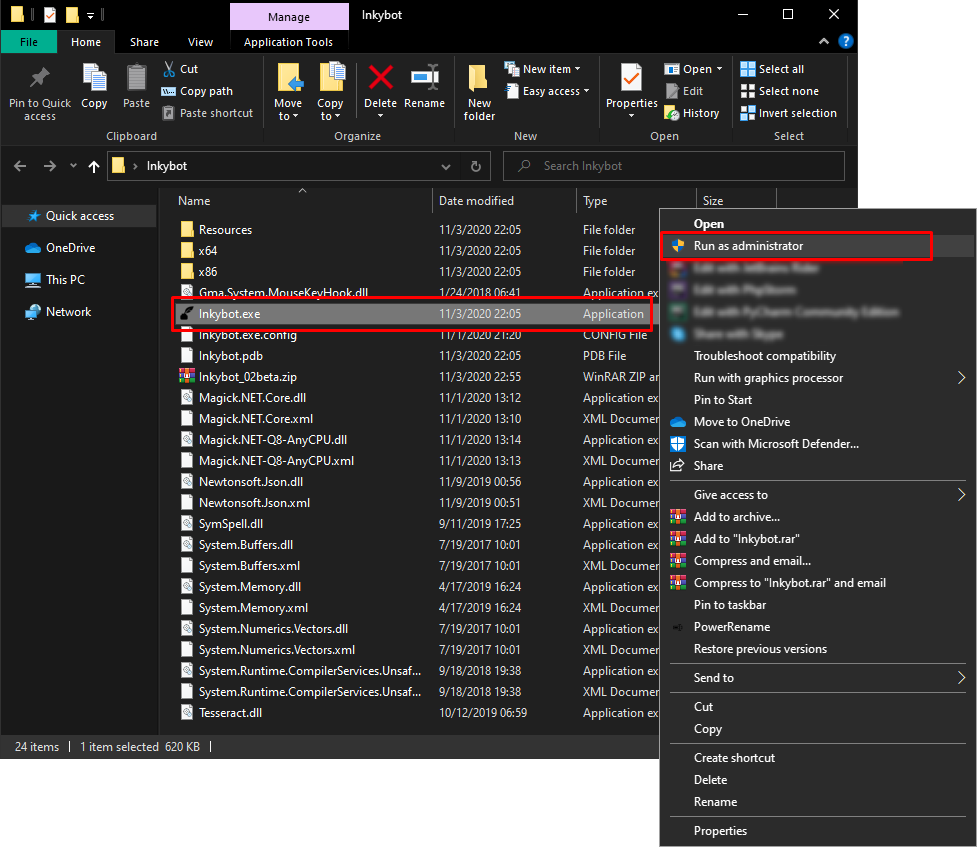977x847 pixels.
Task: Select This PC in the navigation pane
Action: [65, 280]
